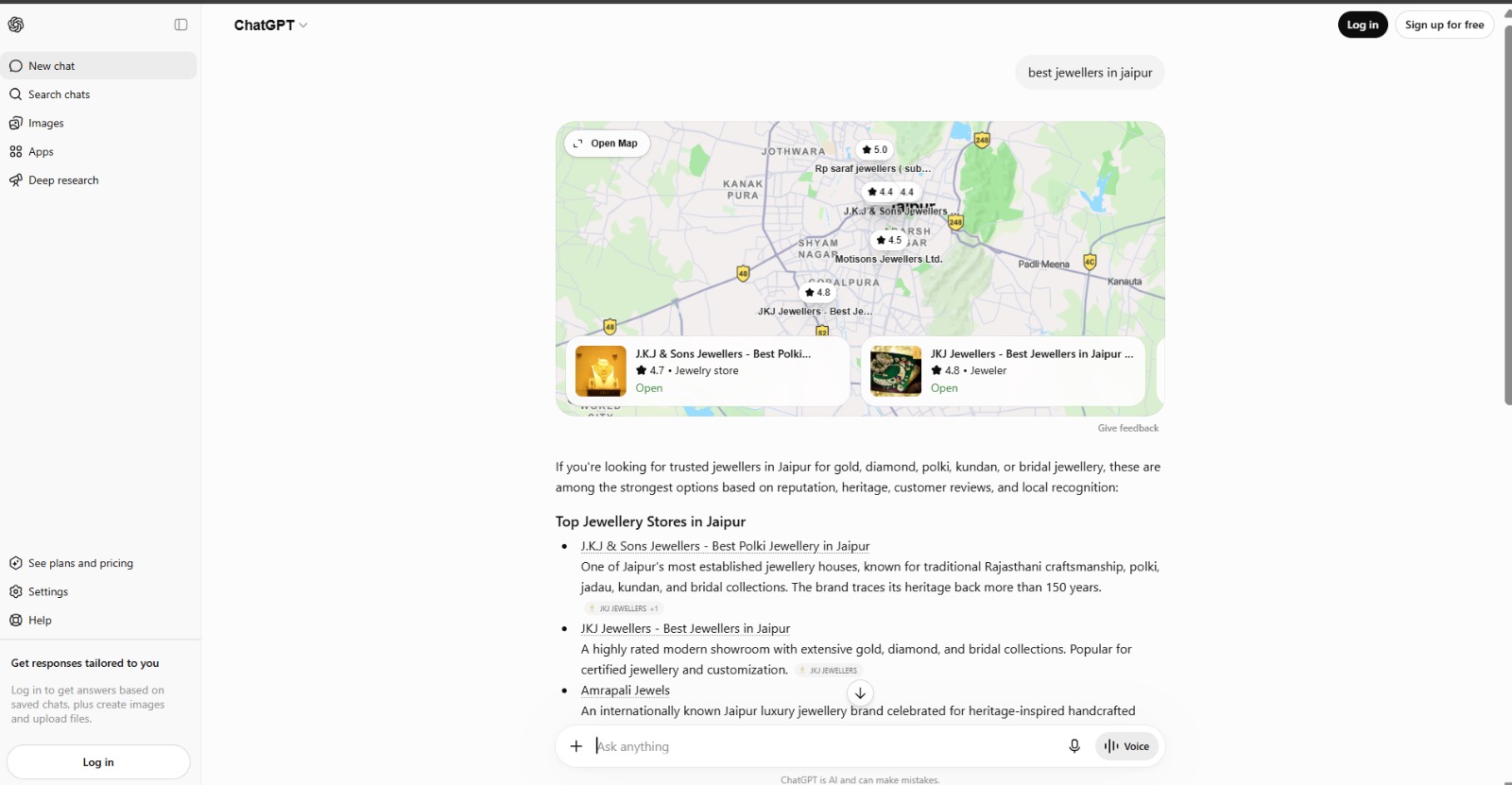Click the Apps grid icon
1512x785 pixels.
[16, 151]
